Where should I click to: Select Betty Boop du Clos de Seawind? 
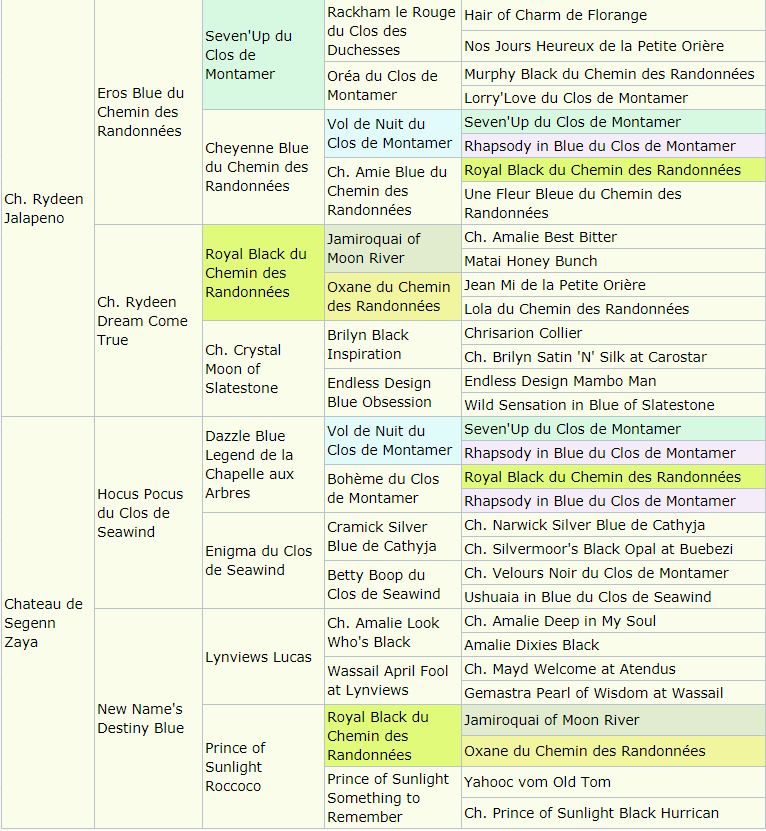[x=393, y=584]
